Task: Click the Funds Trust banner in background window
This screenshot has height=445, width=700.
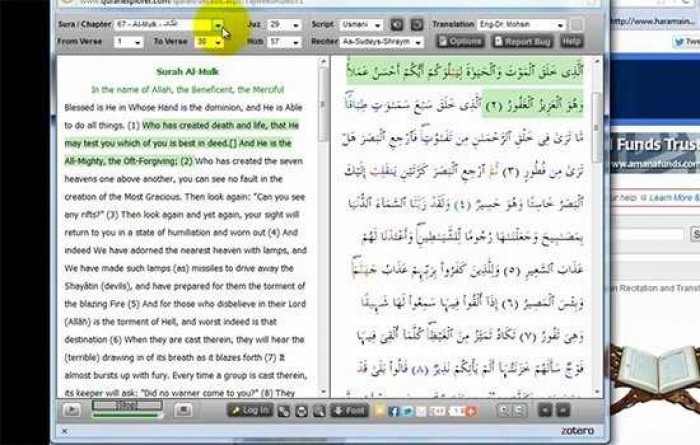Action: coord(654,153)
